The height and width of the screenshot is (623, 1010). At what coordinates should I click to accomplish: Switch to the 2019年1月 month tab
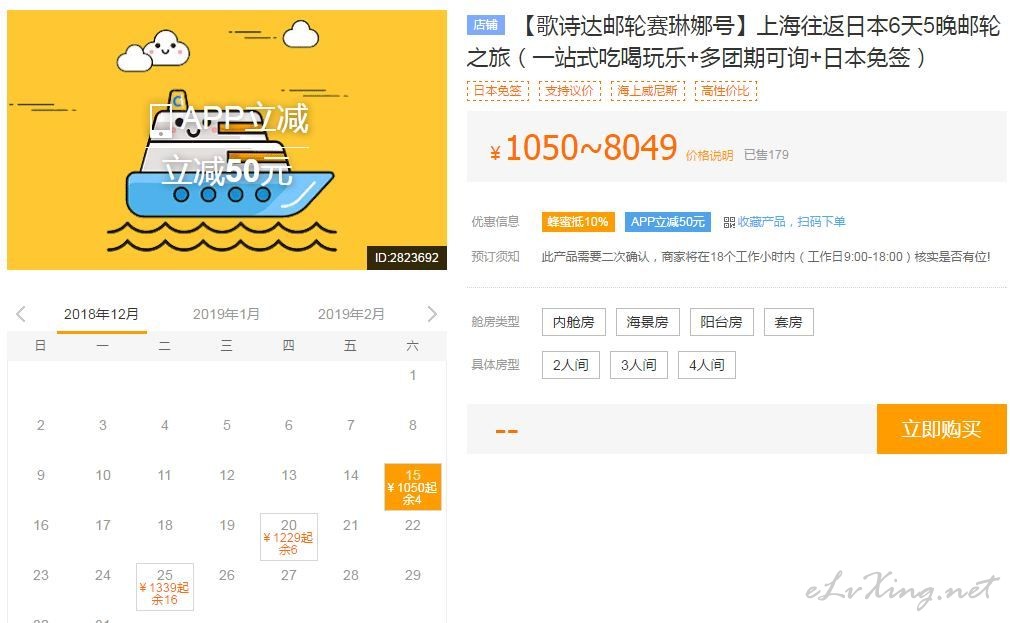(x=226, y=314)
